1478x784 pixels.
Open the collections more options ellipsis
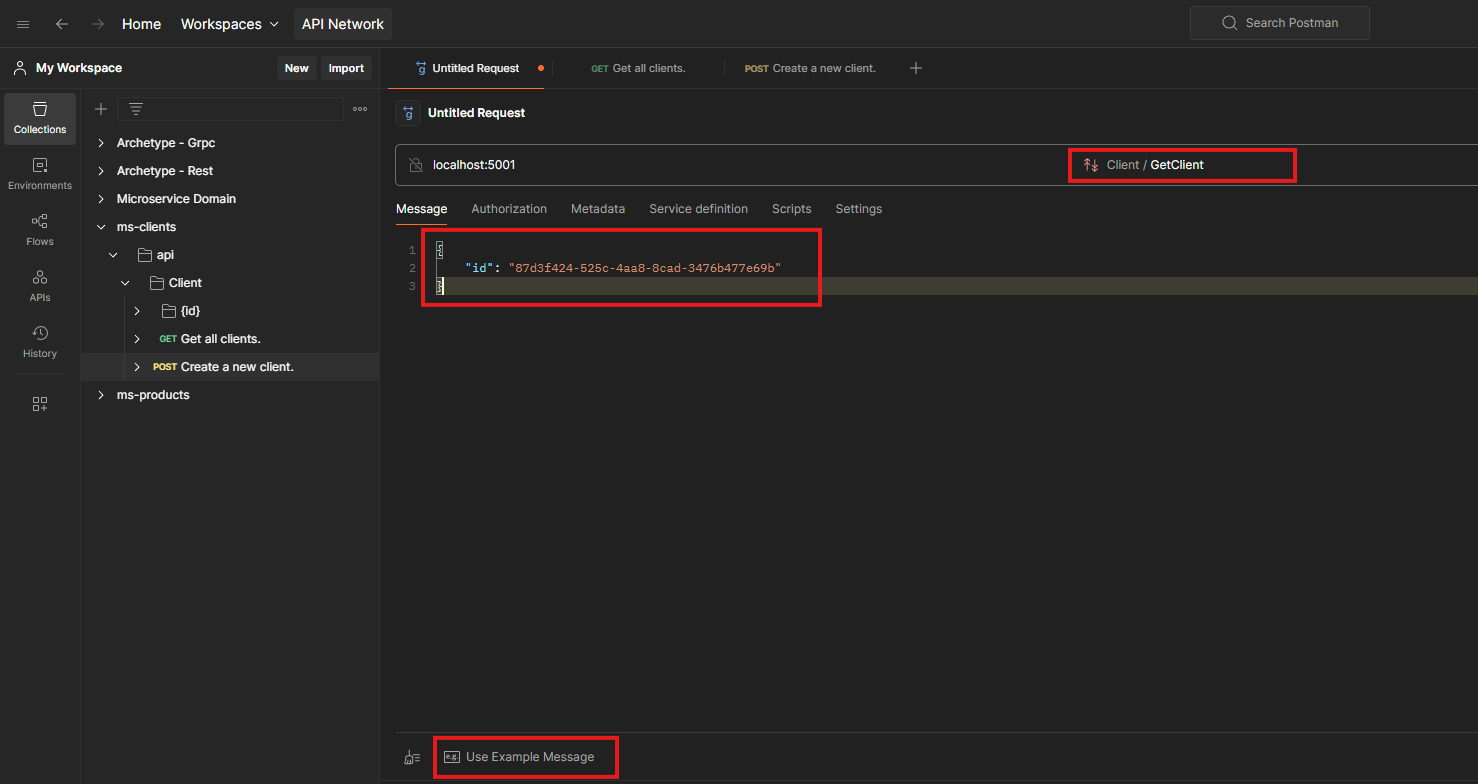[360, 109]
